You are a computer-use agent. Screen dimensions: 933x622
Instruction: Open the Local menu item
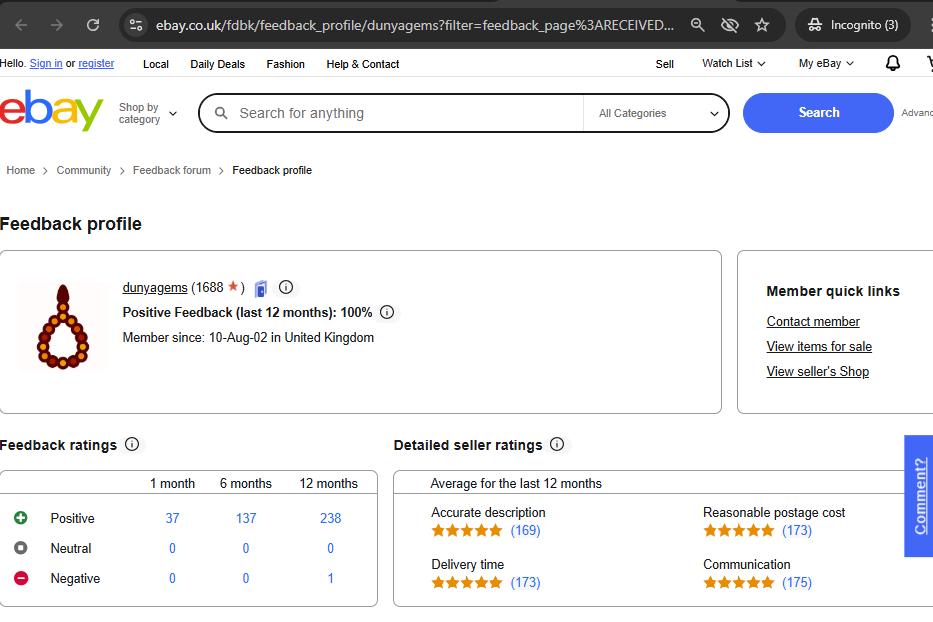click(156, 64)
